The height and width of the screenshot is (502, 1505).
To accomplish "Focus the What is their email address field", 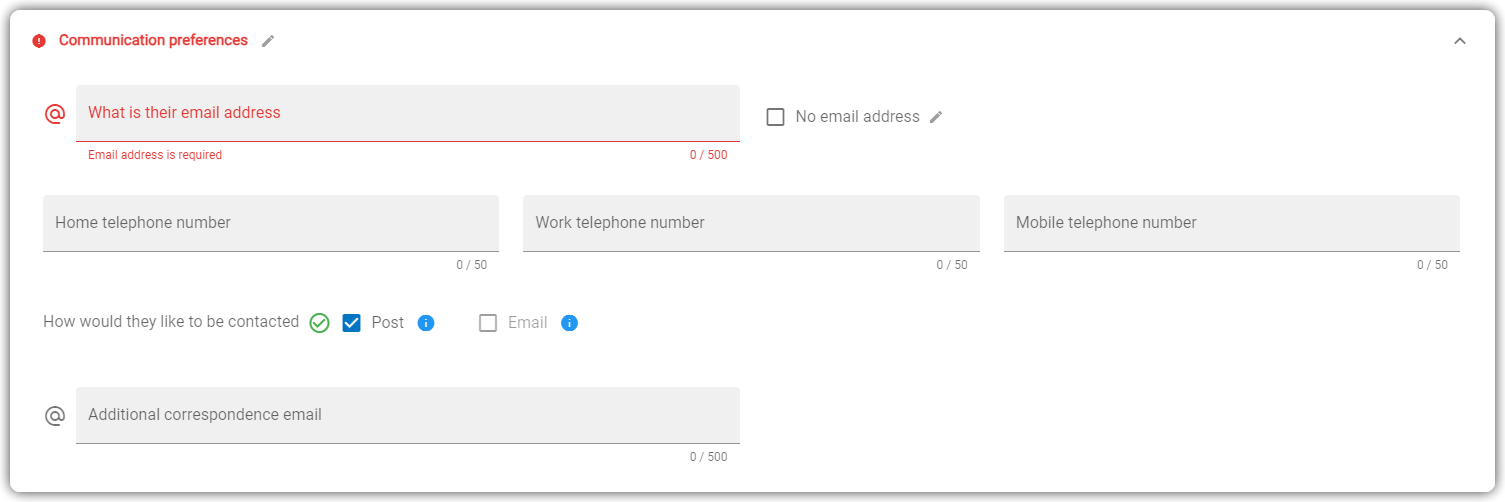I will tap(408, 113).
